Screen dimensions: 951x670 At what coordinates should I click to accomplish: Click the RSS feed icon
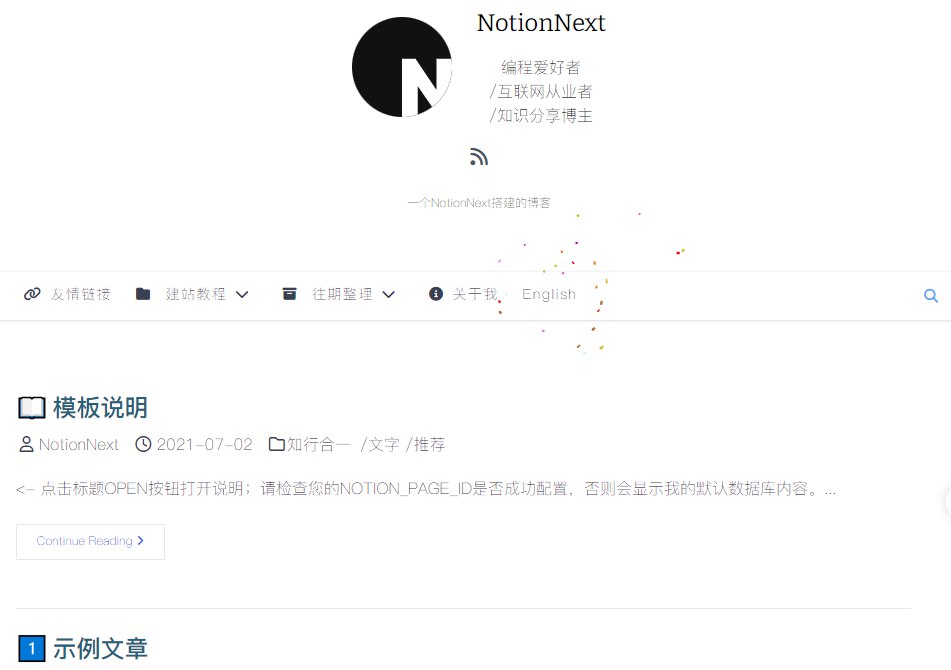[x=479, y=156]
